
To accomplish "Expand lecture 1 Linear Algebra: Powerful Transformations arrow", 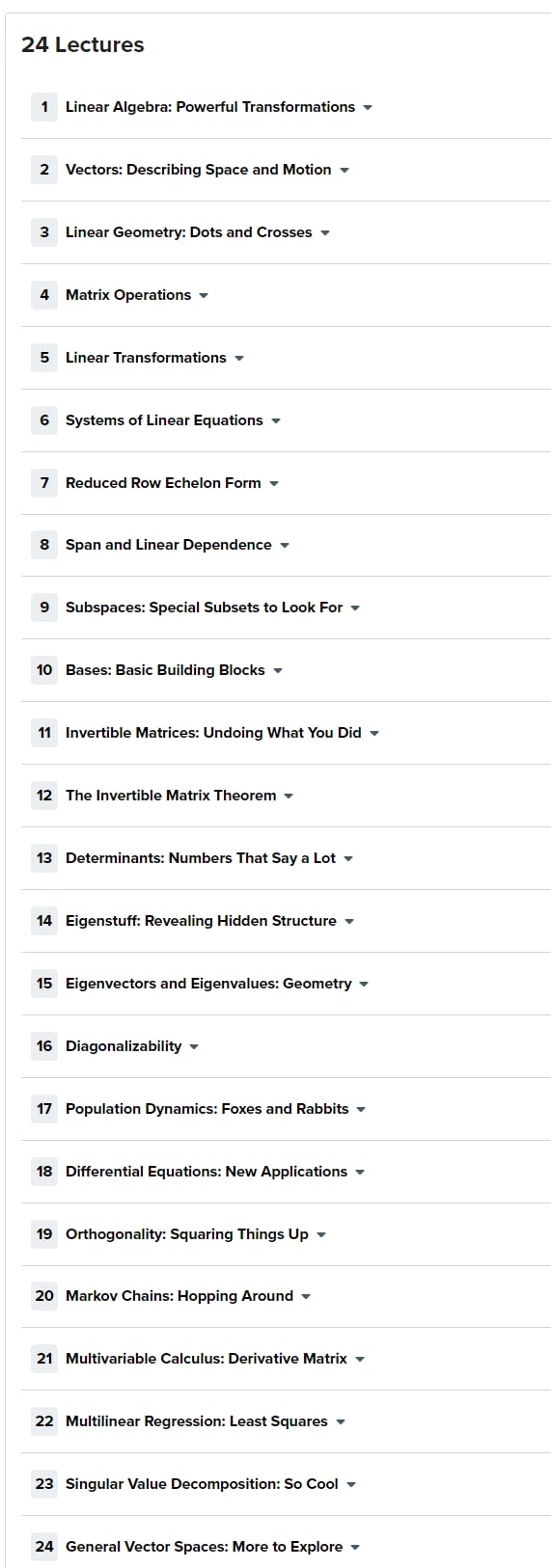I will 368,108.
